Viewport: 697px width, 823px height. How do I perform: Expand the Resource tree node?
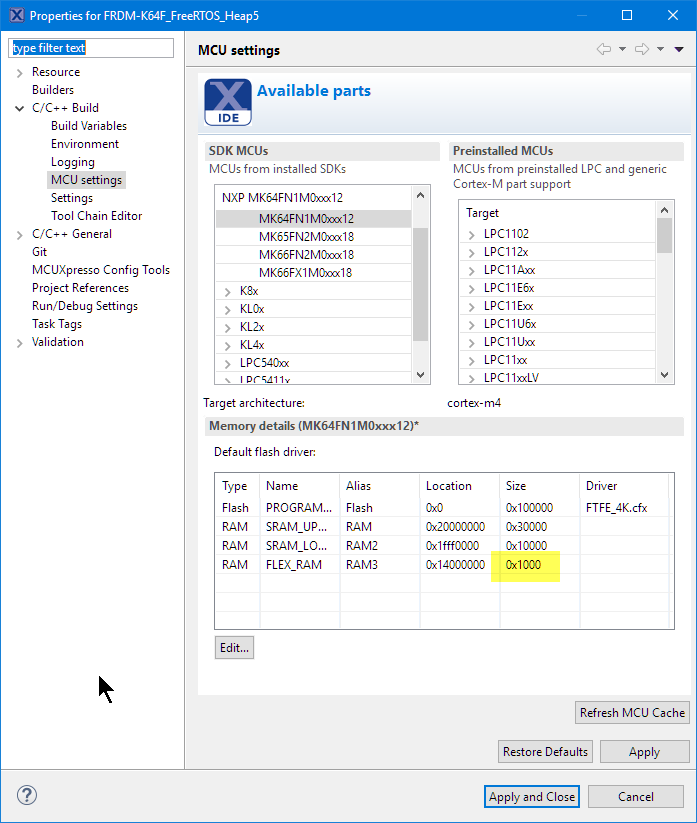pyautogui.click(x=19, y=72)
